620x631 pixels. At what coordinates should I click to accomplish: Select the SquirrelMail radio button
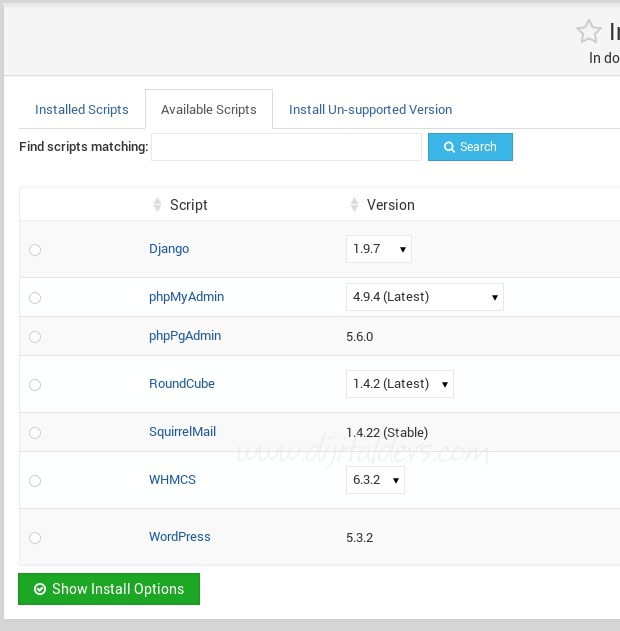35,433
